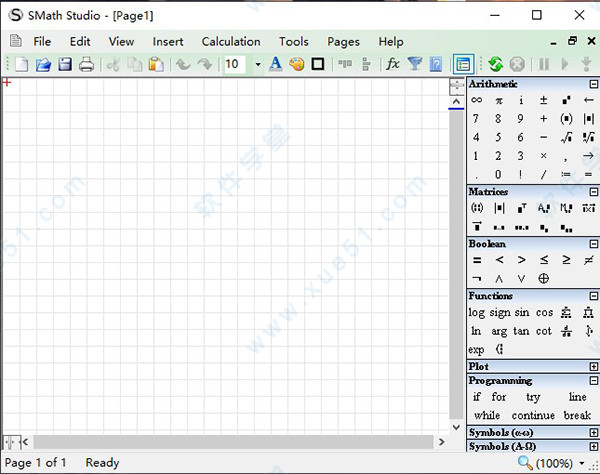Create a new page with the toolbar icon
The width and height of the screenshot is (600, 474).
(21, 64)
